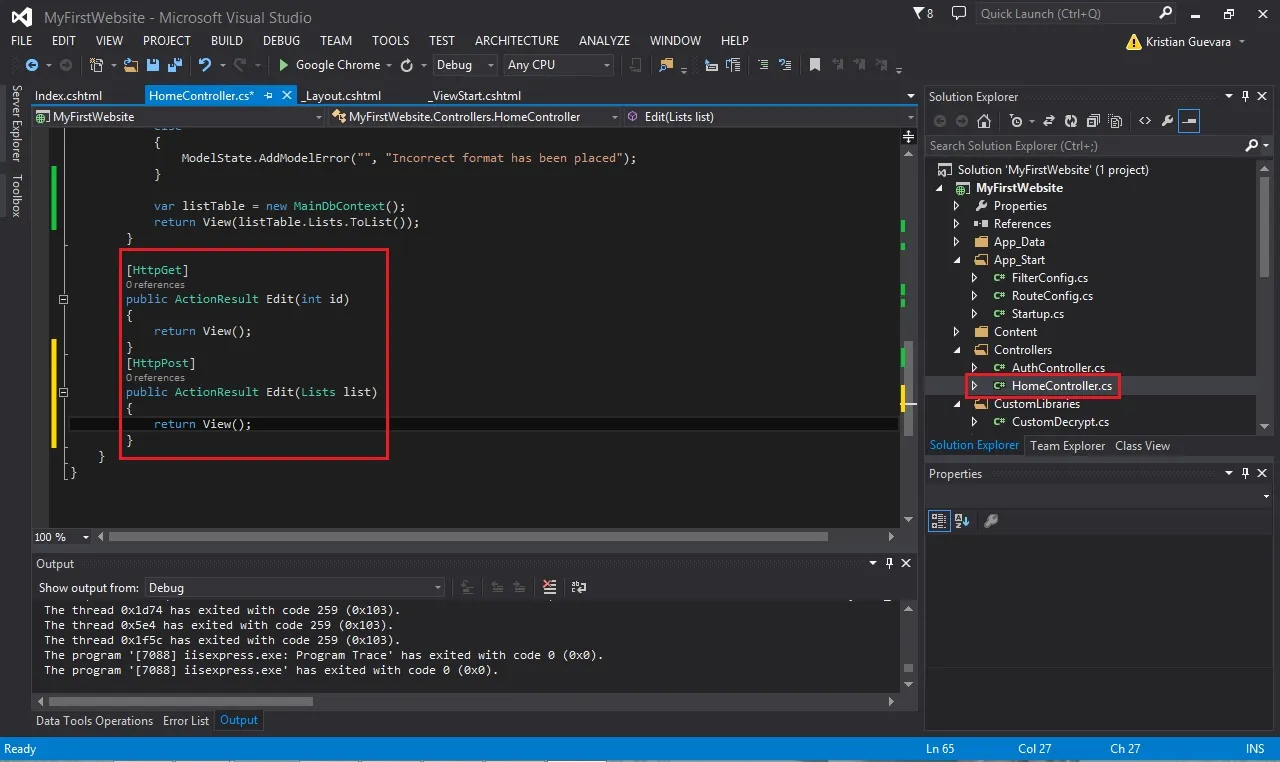Start debugging with Google Chrome

(x=329, y=65)
